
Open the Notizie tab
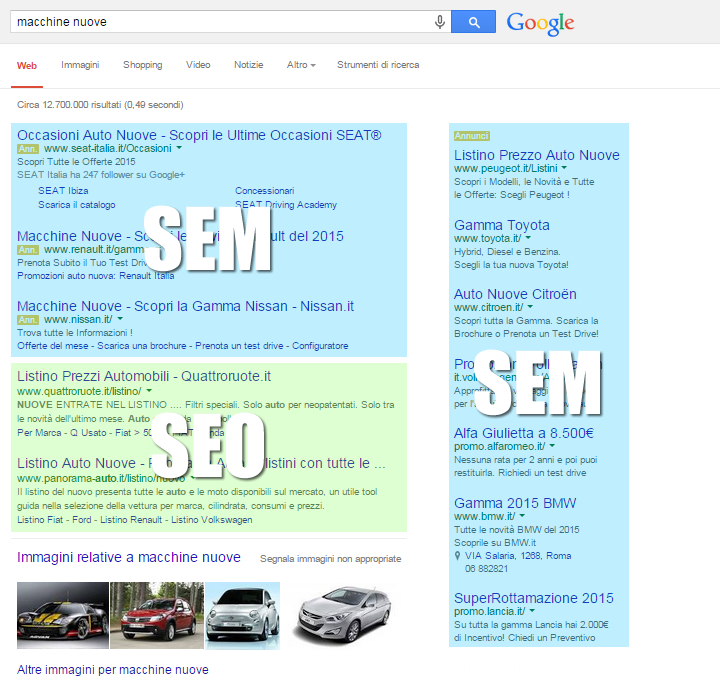[248, 65]
